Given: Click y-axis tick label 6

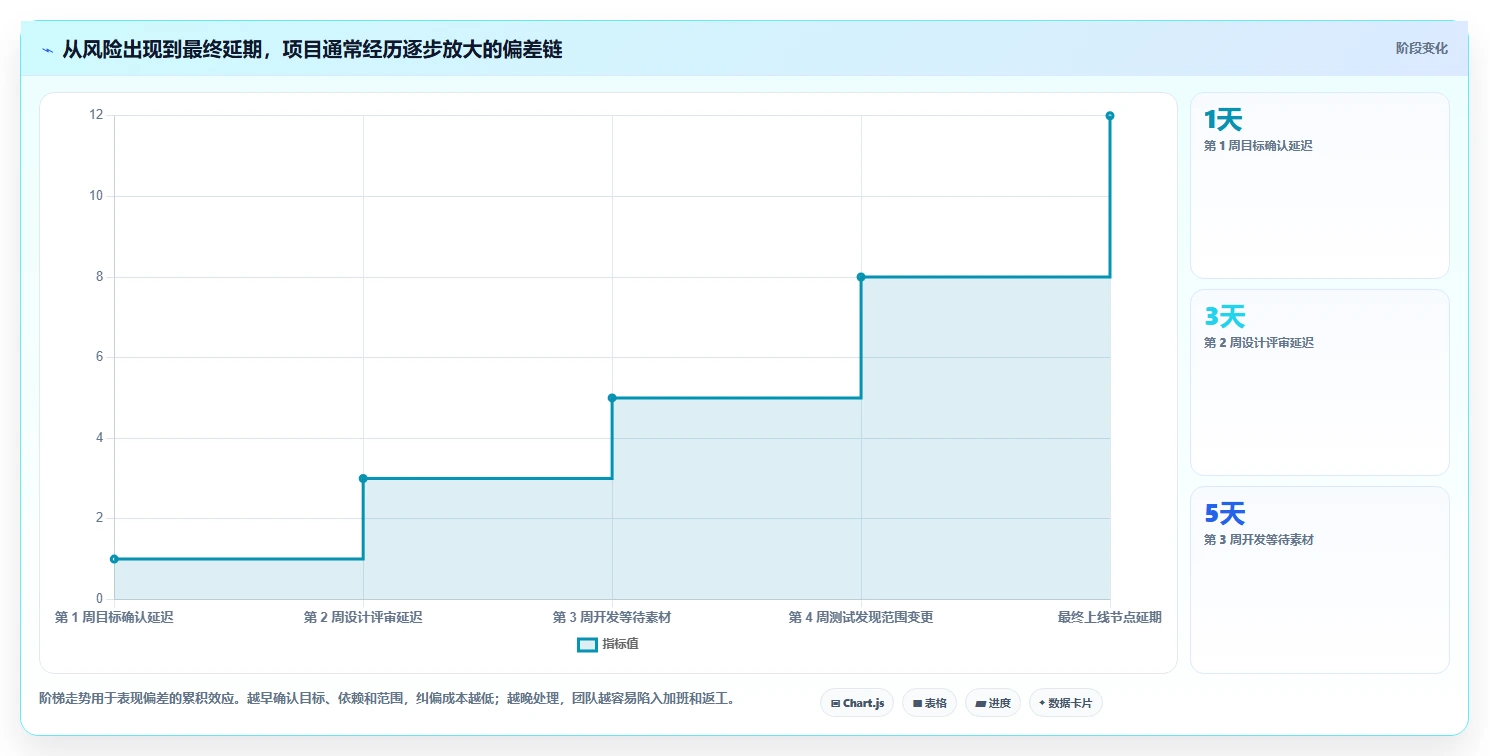Looking at the screenshot, I should coord(99,357).
